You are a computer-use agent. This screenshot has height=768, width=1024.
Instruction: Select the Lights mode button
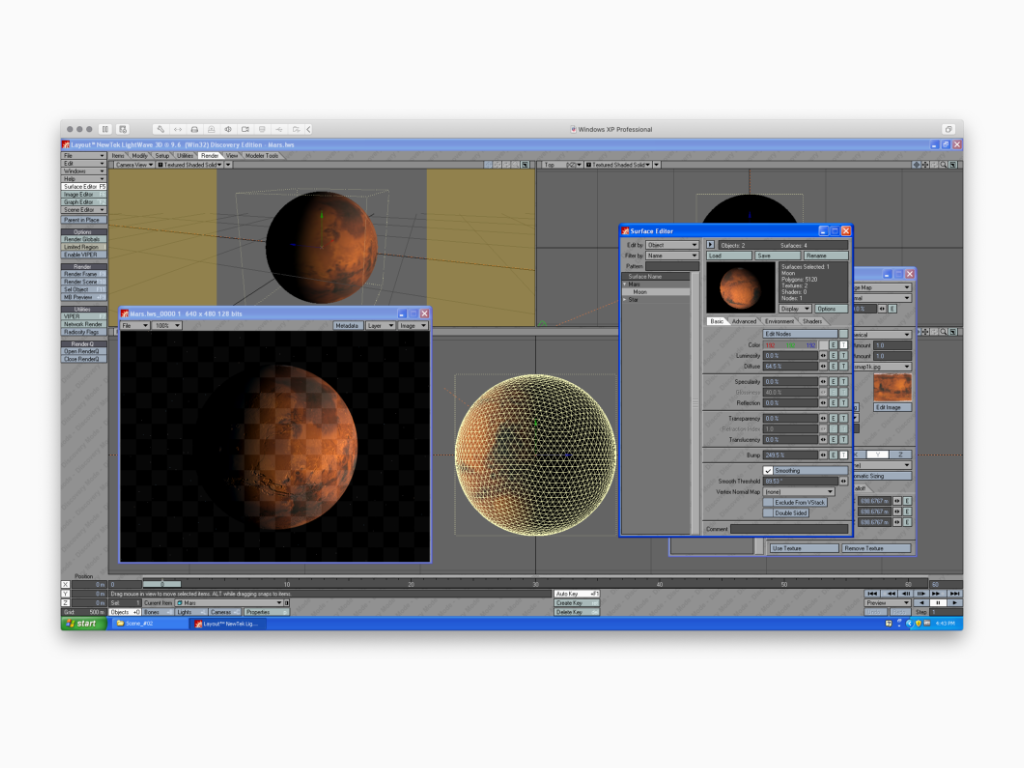click(x=191, y=612)
